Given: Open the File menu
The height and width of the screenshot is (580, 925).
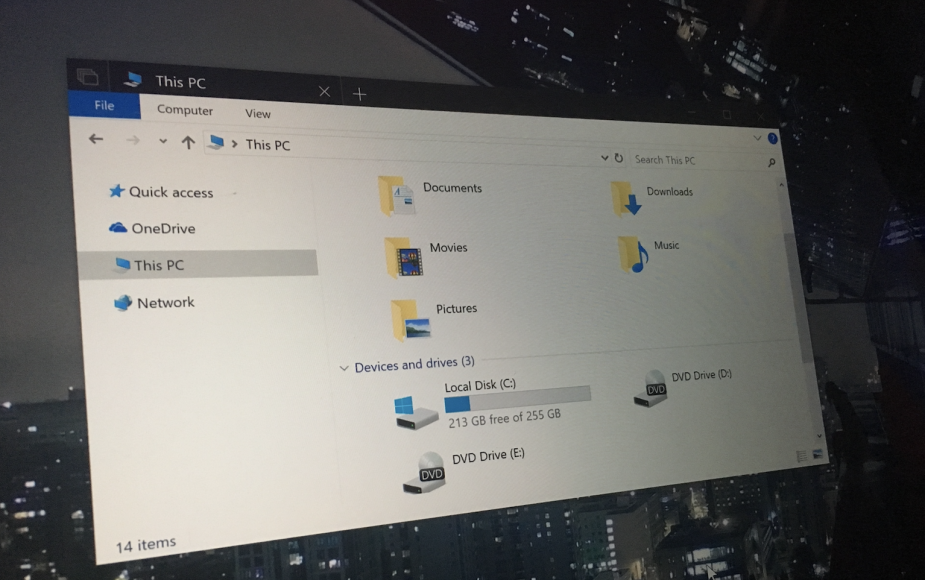Looking at the screenshot, I should coord(104,105).
